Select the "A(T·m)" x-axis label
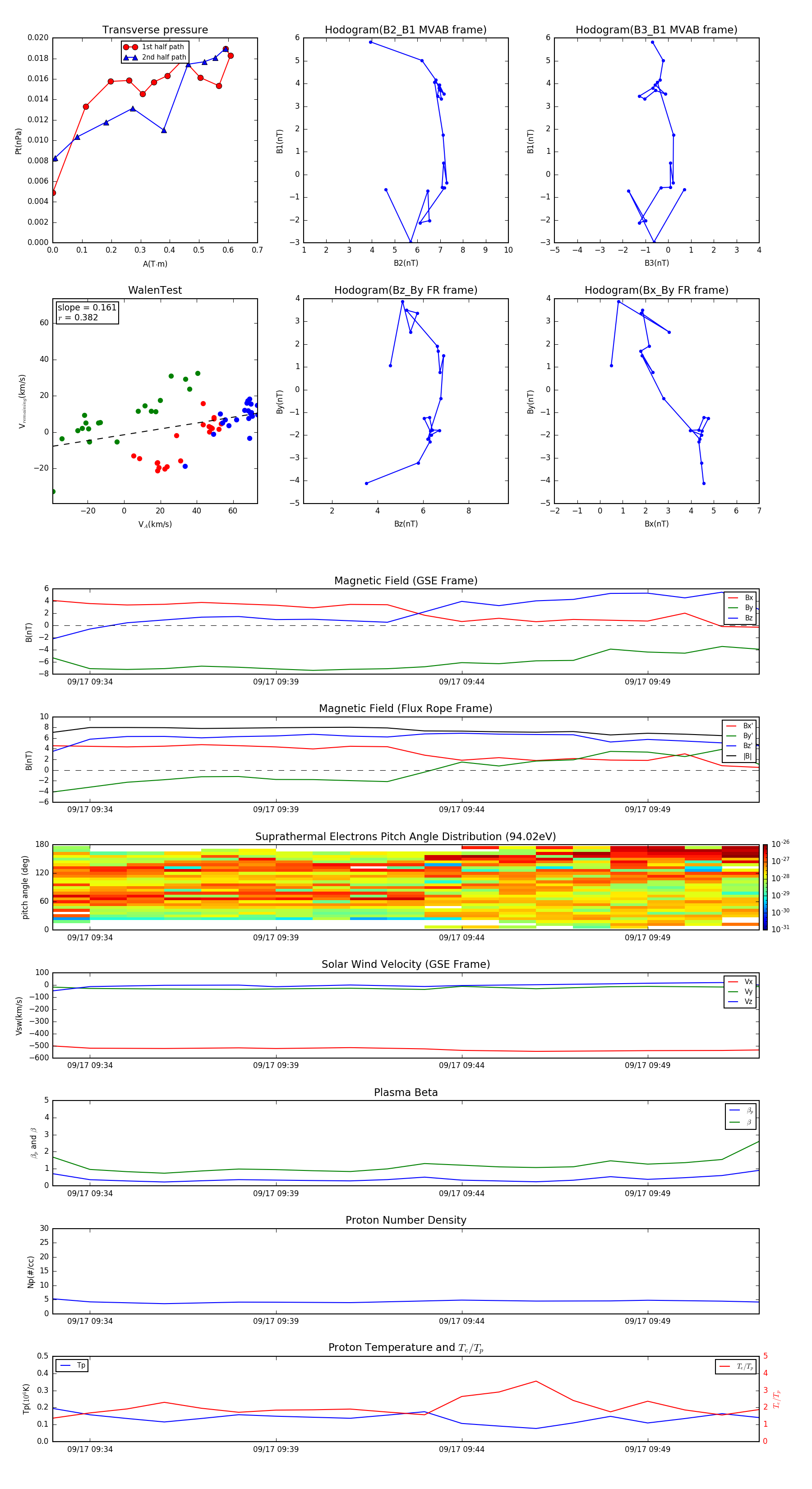 (x=155, y=264)
